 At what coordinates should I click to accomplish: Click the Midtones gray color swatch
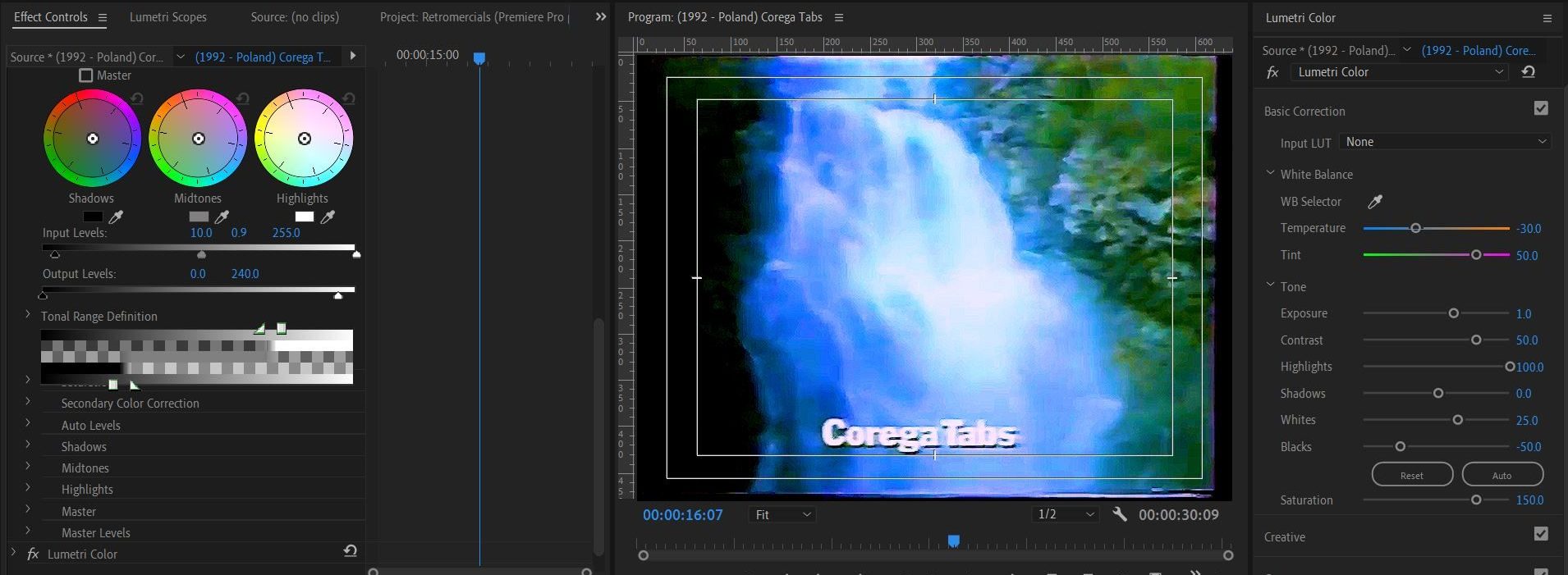pos(199,217)
